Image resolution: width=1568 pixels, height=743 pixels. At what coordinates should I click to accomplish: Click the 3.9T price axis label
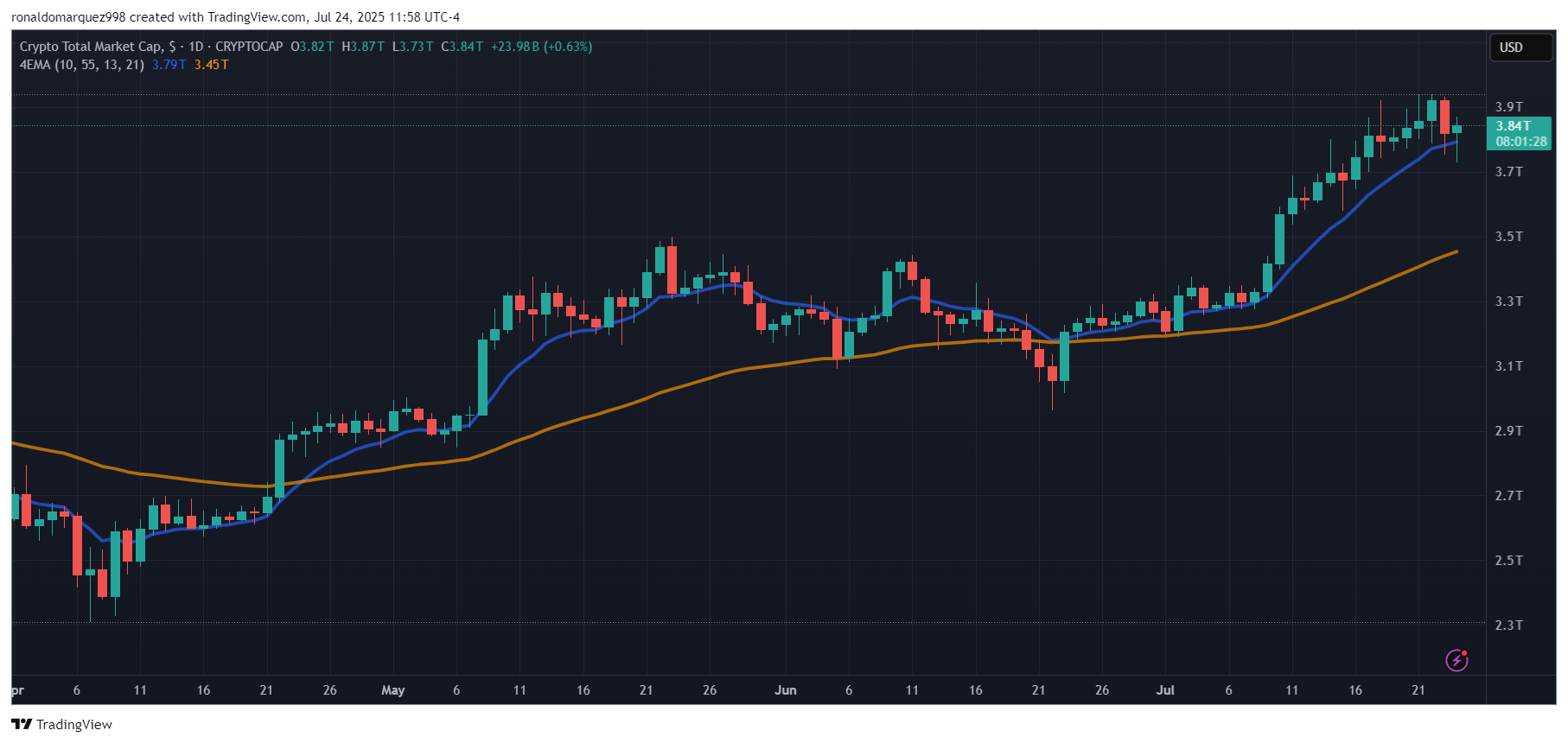1509,107
